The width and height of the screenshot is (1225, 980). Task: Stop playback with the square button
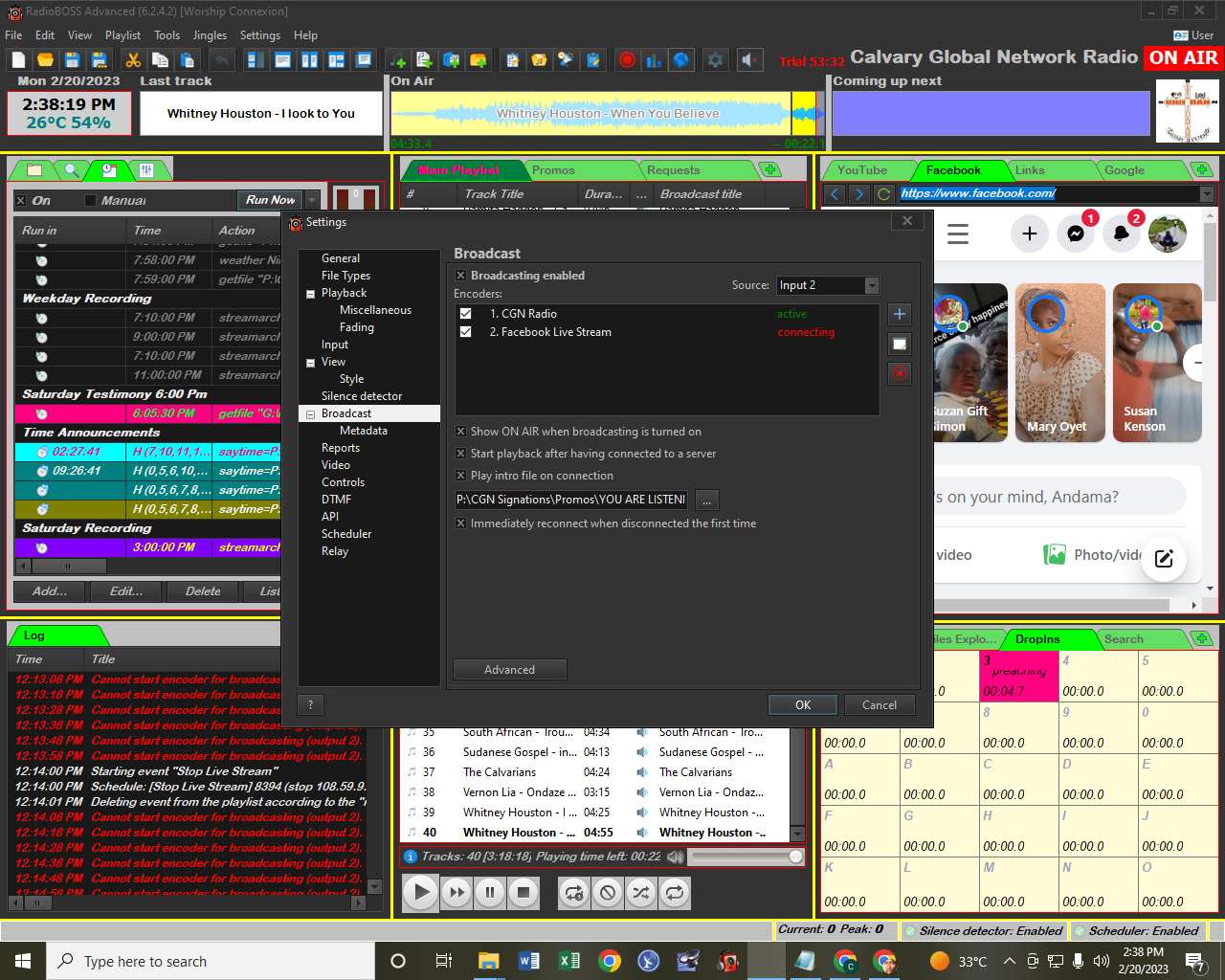523,893
